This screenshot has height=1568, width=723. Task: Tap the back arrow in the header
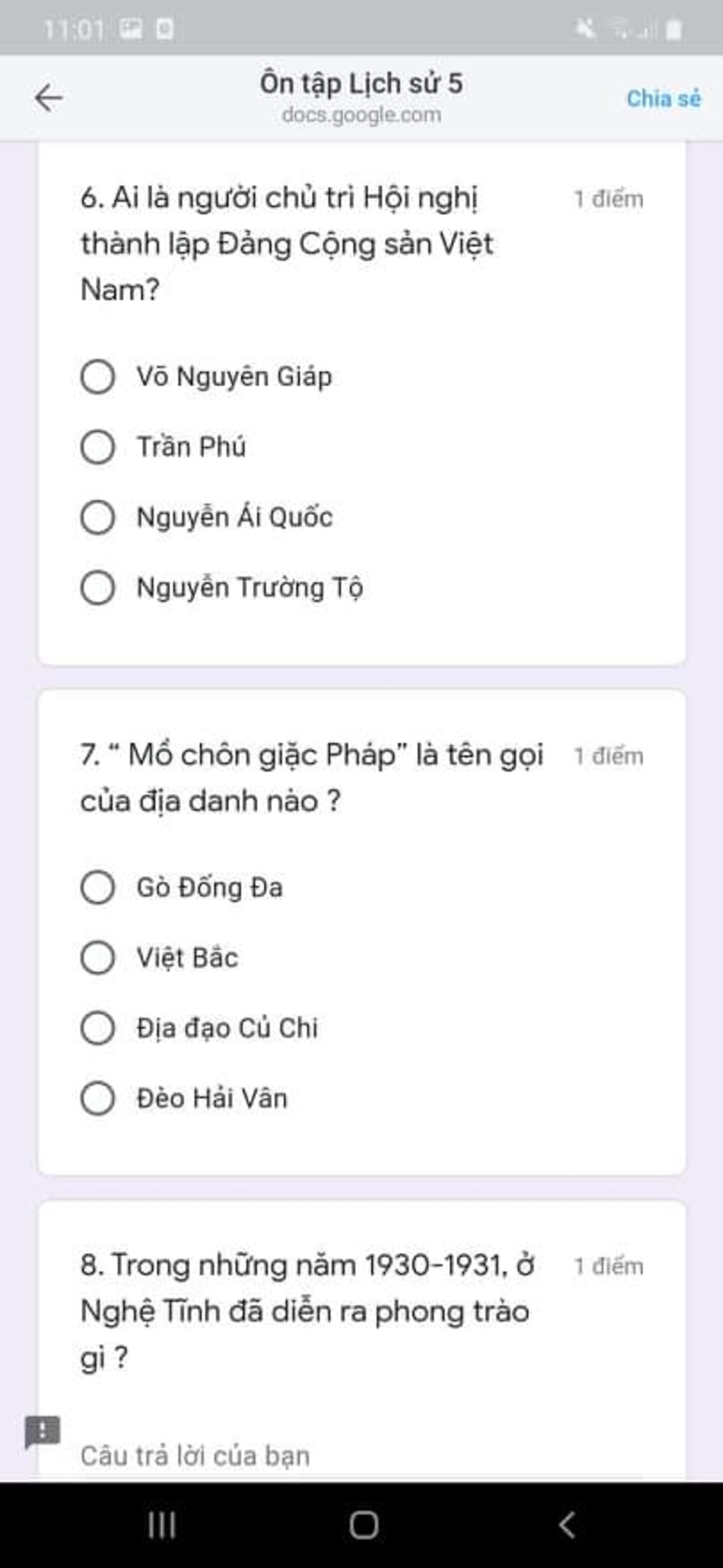49,97
